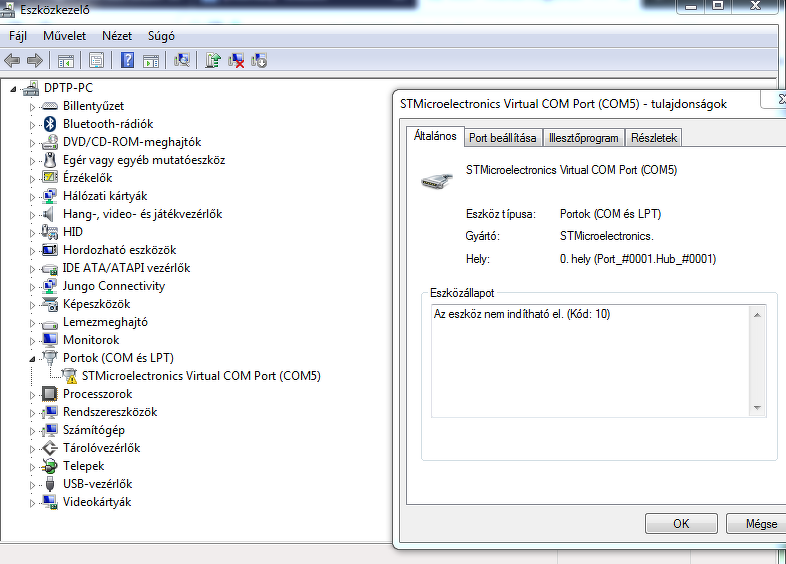This screenshot has width=786, height=564.
Task: Click the Forward arrow toolbar icon
Action: click(x=35, y=61)
